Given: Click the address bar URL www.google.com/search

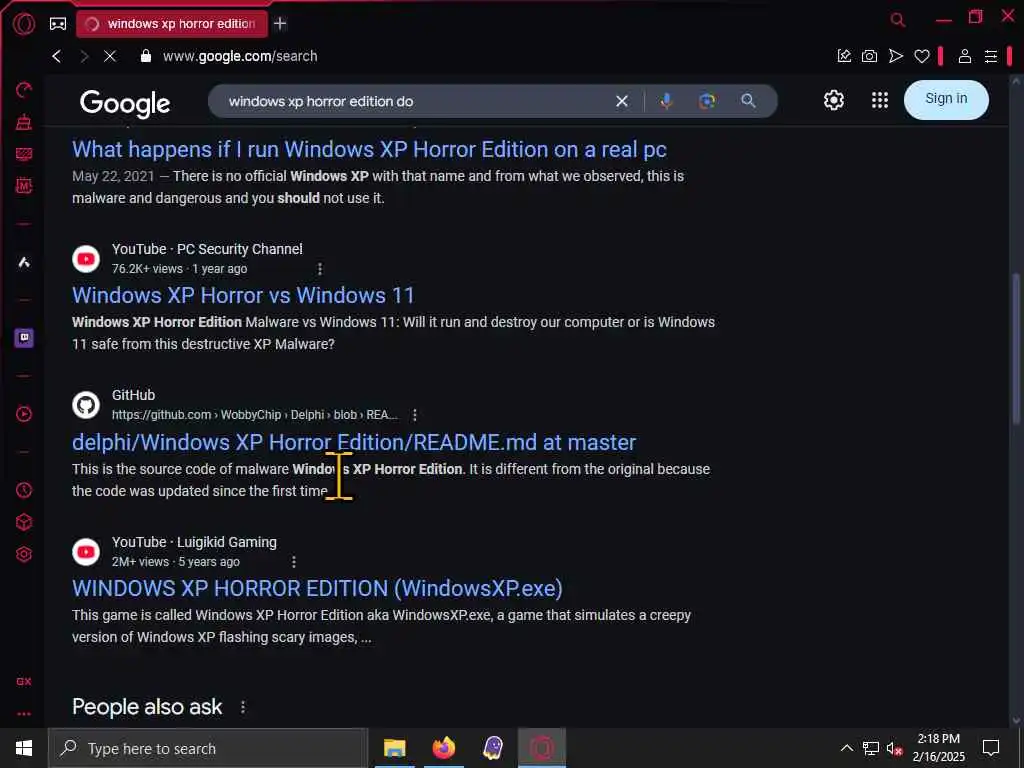Looking at the screenshot, I should coord(240,56).
